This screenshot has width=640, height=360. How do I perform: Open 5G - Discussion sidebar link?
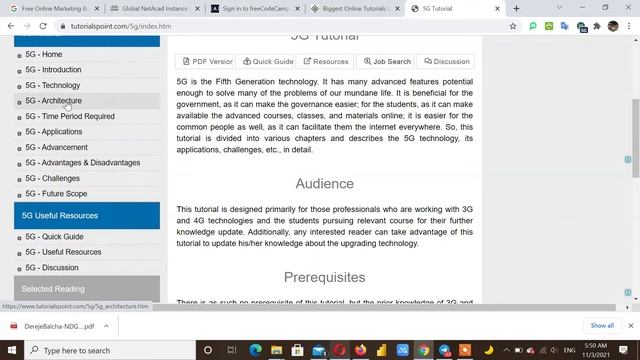52,268
